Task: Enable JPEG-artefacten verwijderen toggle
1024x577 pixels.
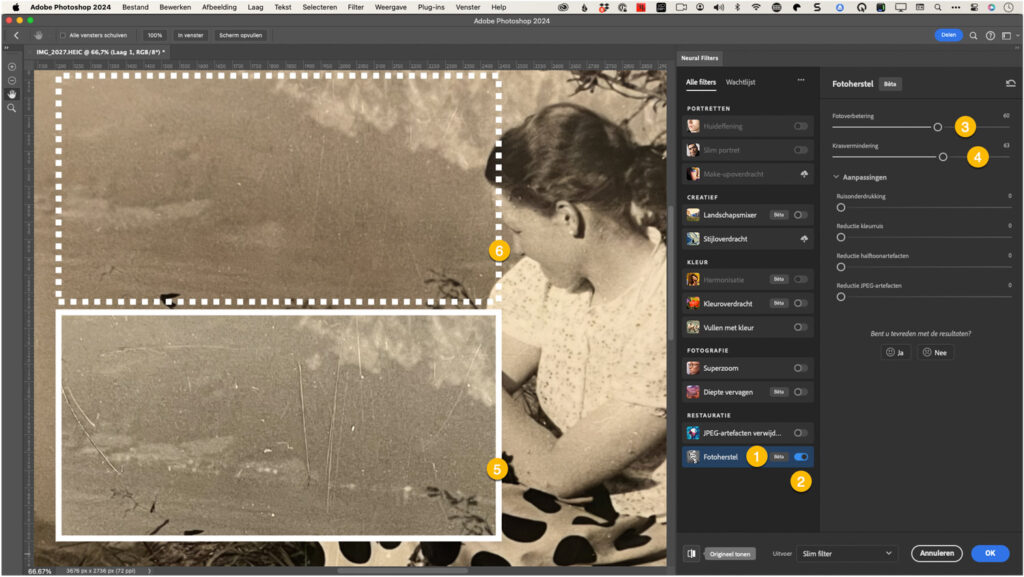Action: 801,433
